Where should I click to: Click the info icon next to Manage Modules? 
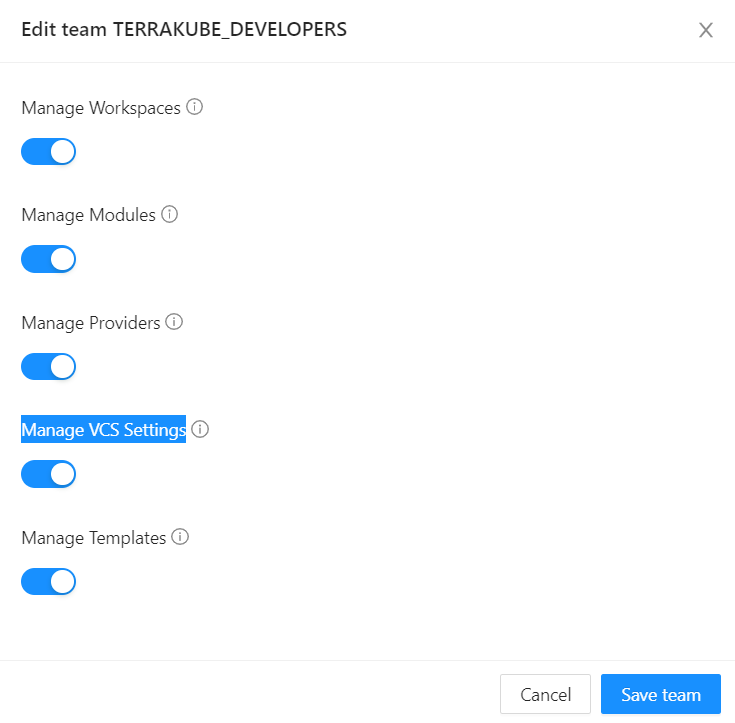point(170,214)
